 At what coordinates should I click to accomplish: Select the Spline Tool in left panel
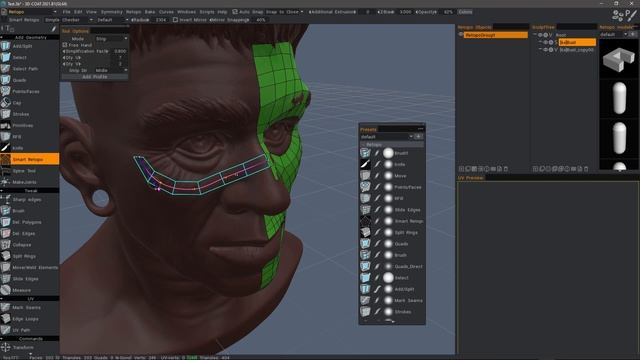coord(29,171)
